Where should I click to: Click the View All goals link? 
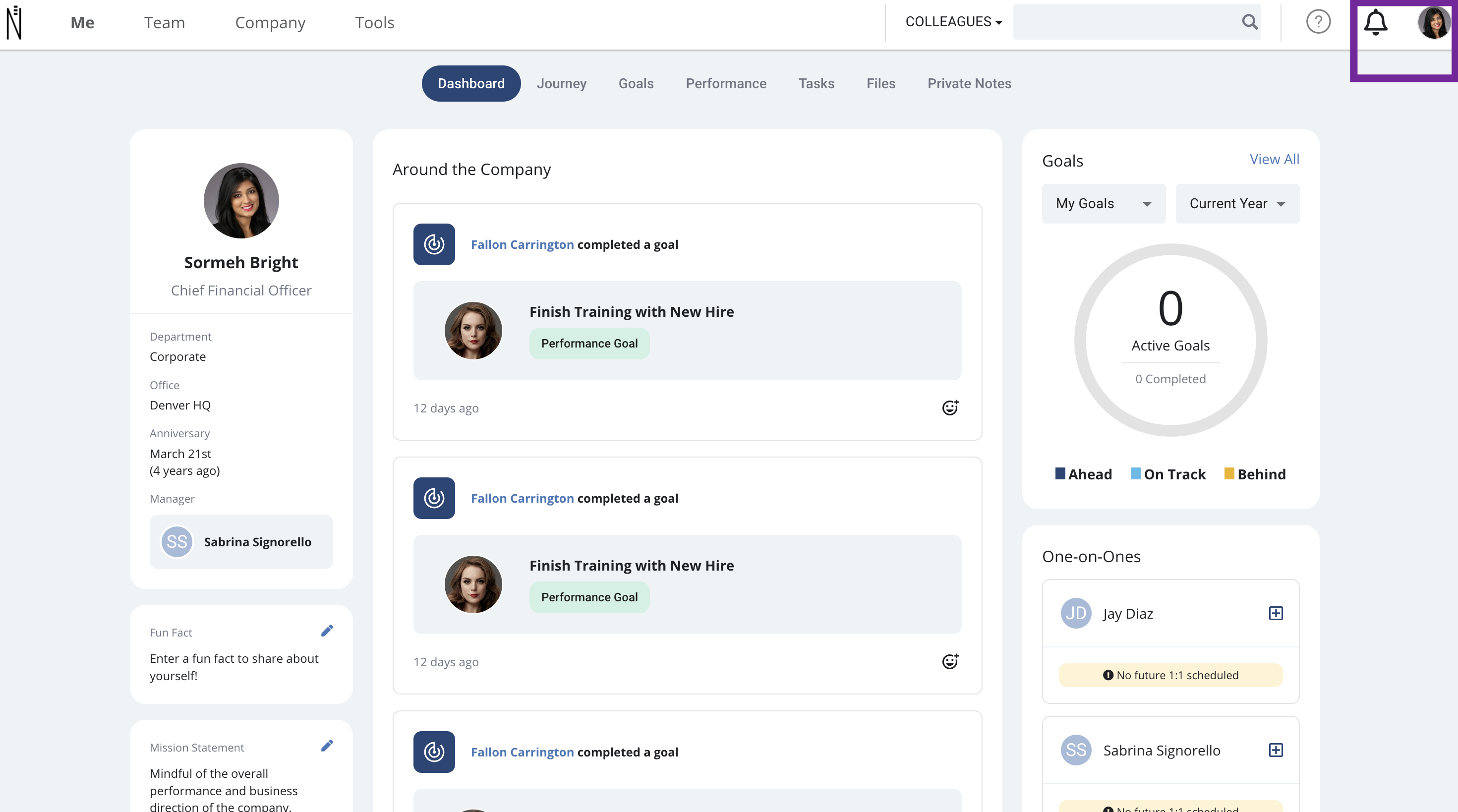(x=1274, y=159)
